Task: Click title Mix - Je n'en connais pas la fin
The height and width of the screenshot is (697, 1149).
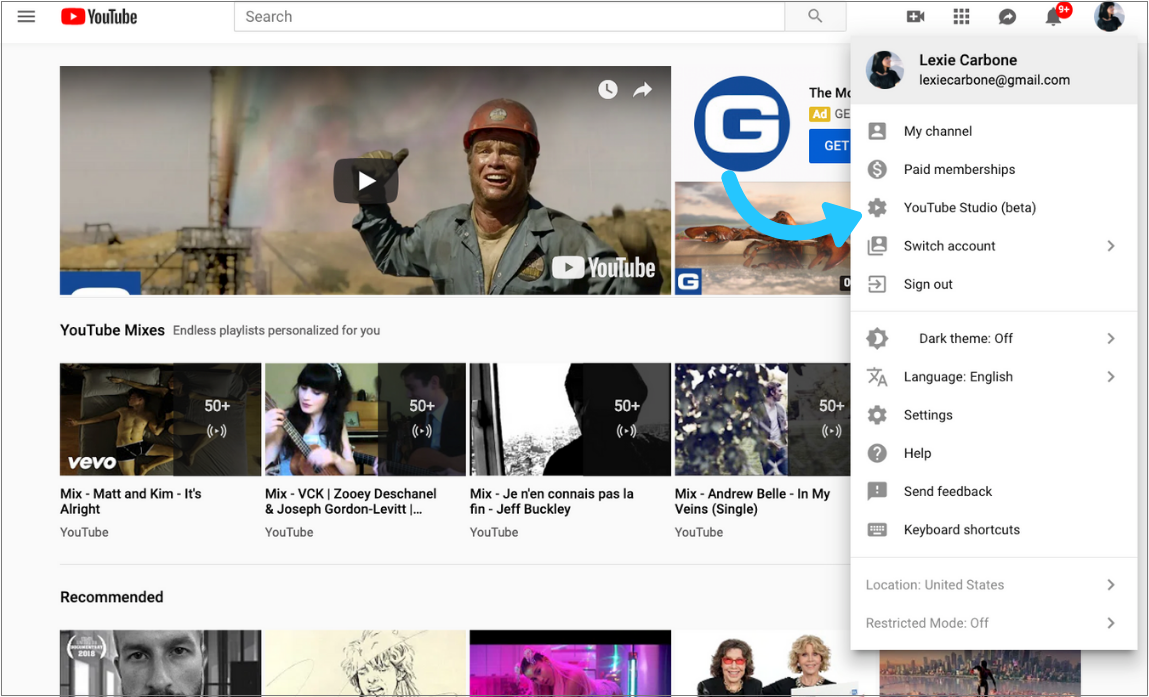Action: pyautogui.click(x=552, y=501)
